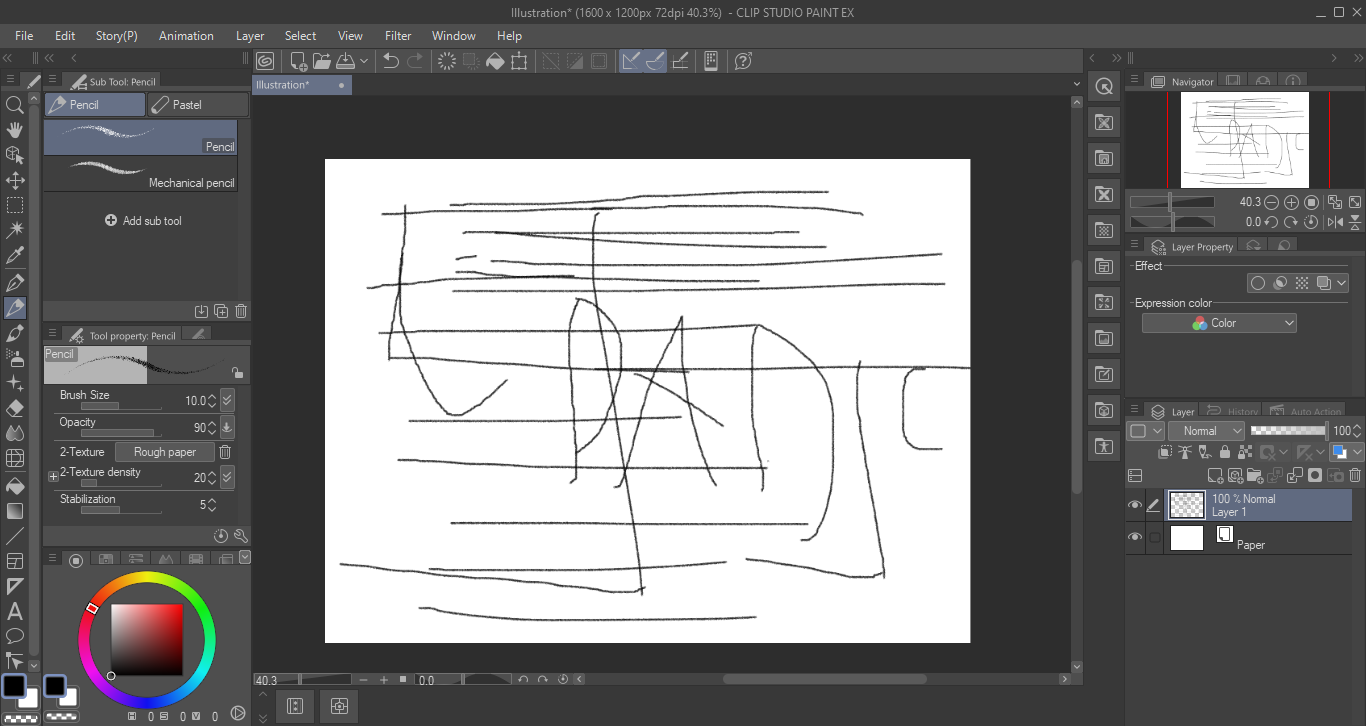Select the Hand move tool
Screen dimensions: 1366x726
pyautogui.click(x=15, y=130)
